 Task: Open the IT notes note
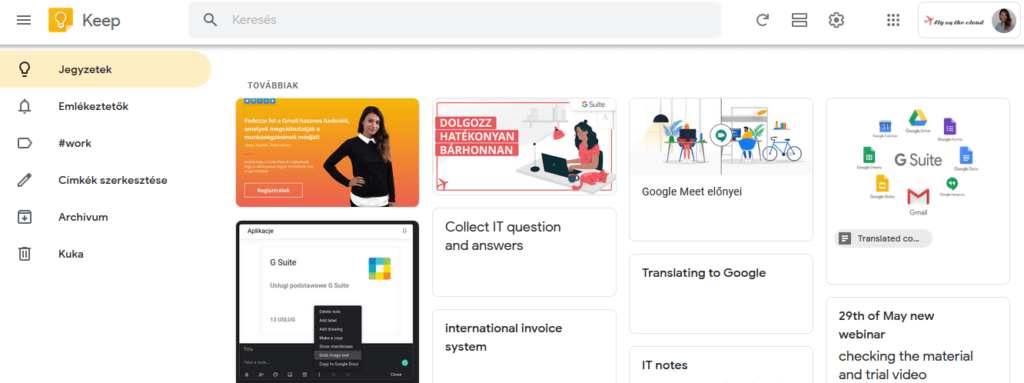721,365
